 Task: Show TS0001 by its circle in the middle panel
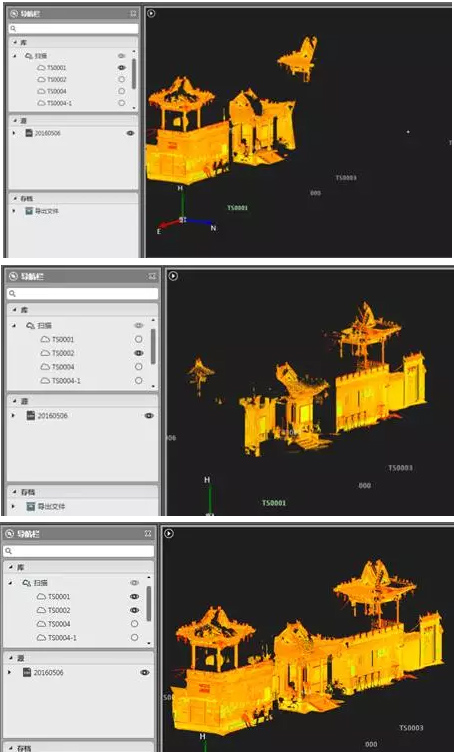tap(139, 339)
